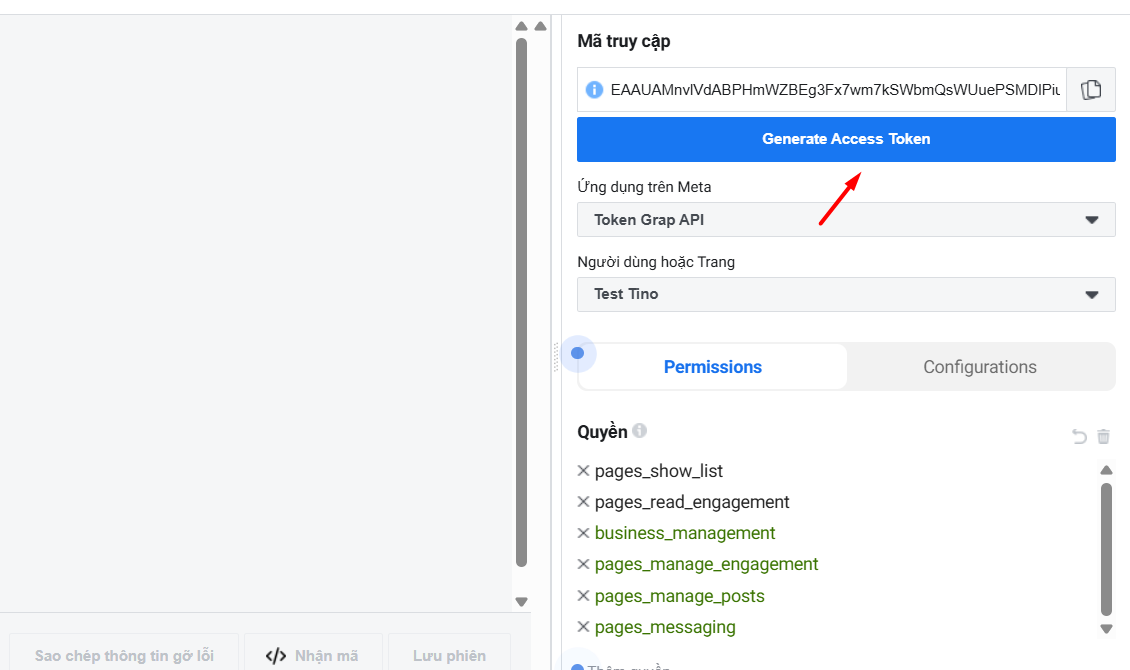Click left panel scroll down arrow
Viewport: 1130px width, 670px height.
click(x=522, y=602)
